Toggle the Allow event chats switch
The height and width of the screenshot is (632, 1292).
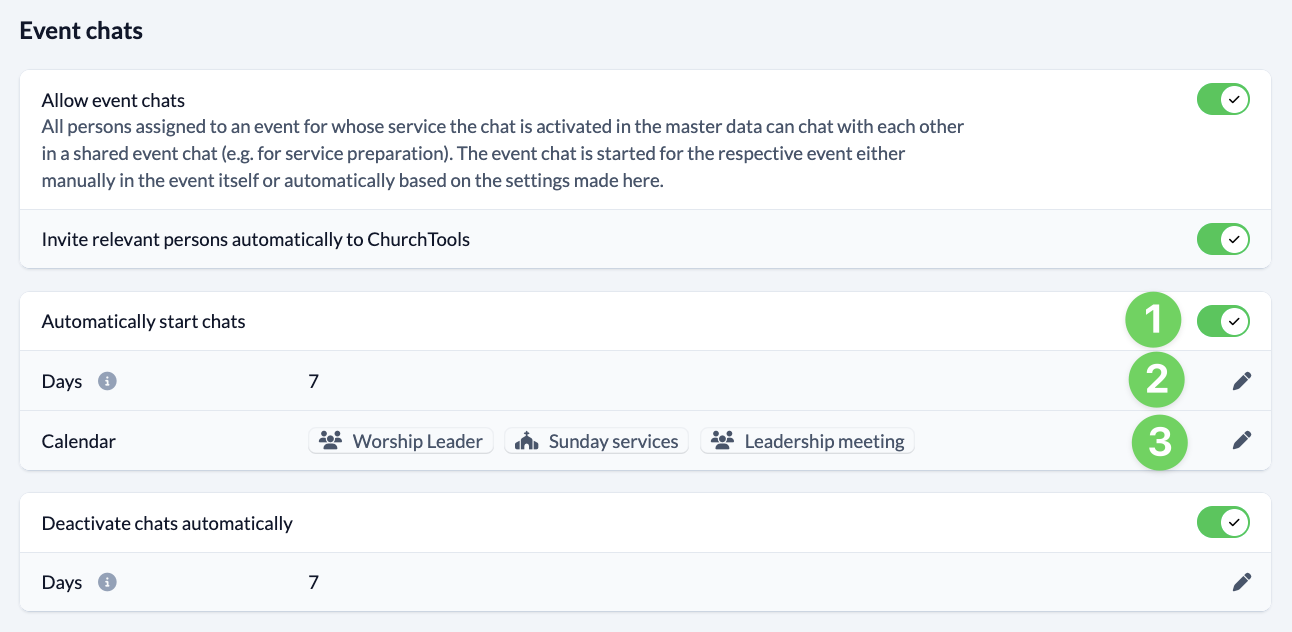(x=1222, y=100)
